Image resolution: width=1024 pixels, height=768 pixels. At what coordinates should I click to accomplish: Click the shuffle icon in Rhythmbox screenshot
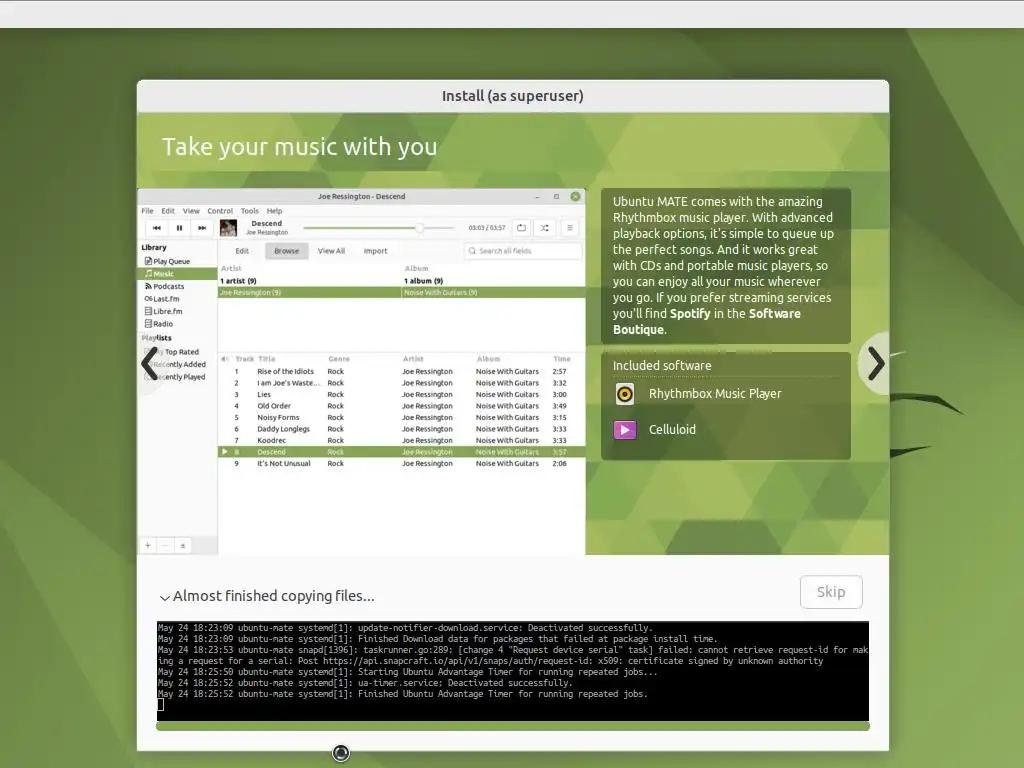(545, 228)
